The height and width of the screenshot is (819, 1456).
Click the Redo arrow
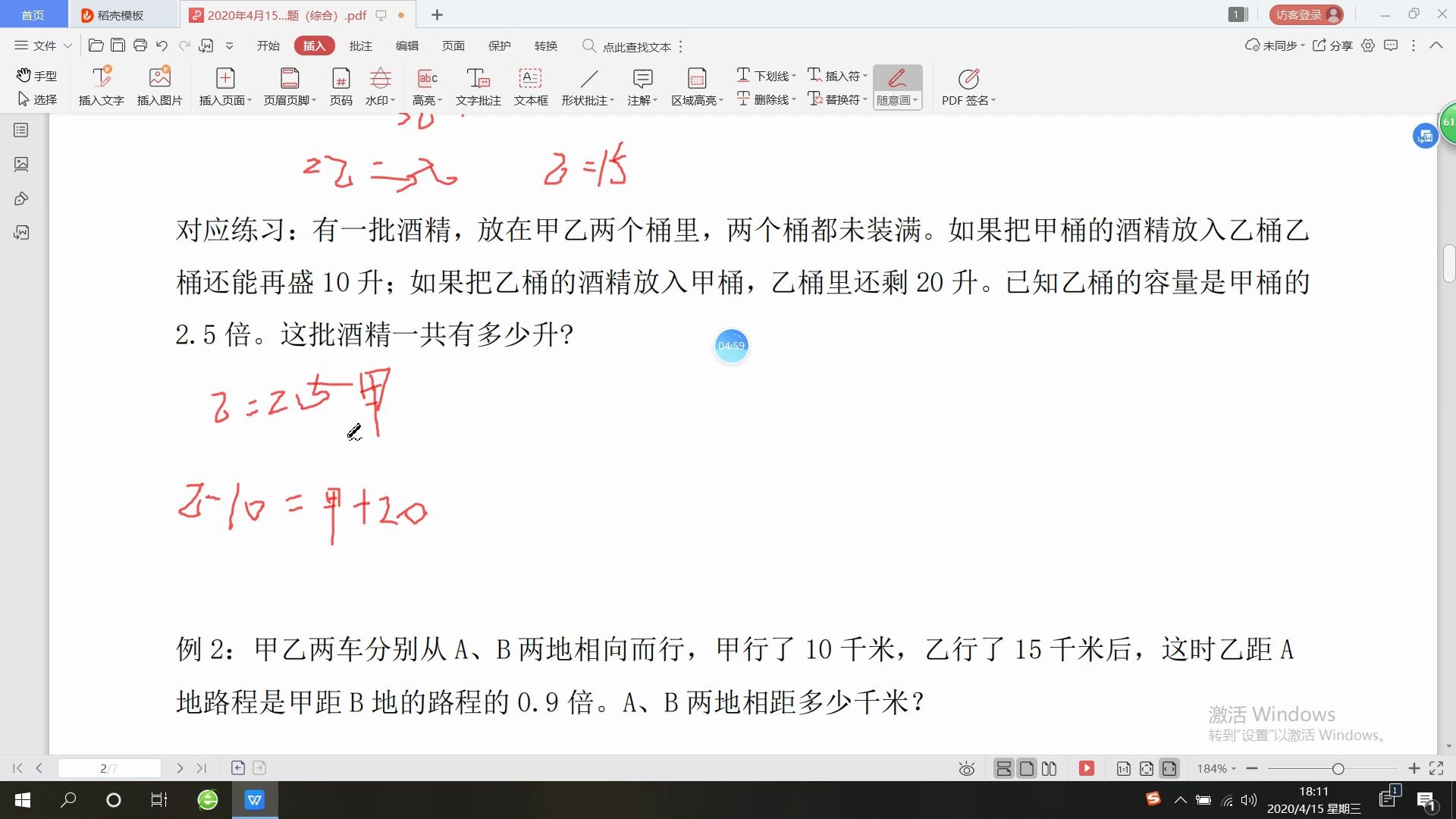(184, 45)
